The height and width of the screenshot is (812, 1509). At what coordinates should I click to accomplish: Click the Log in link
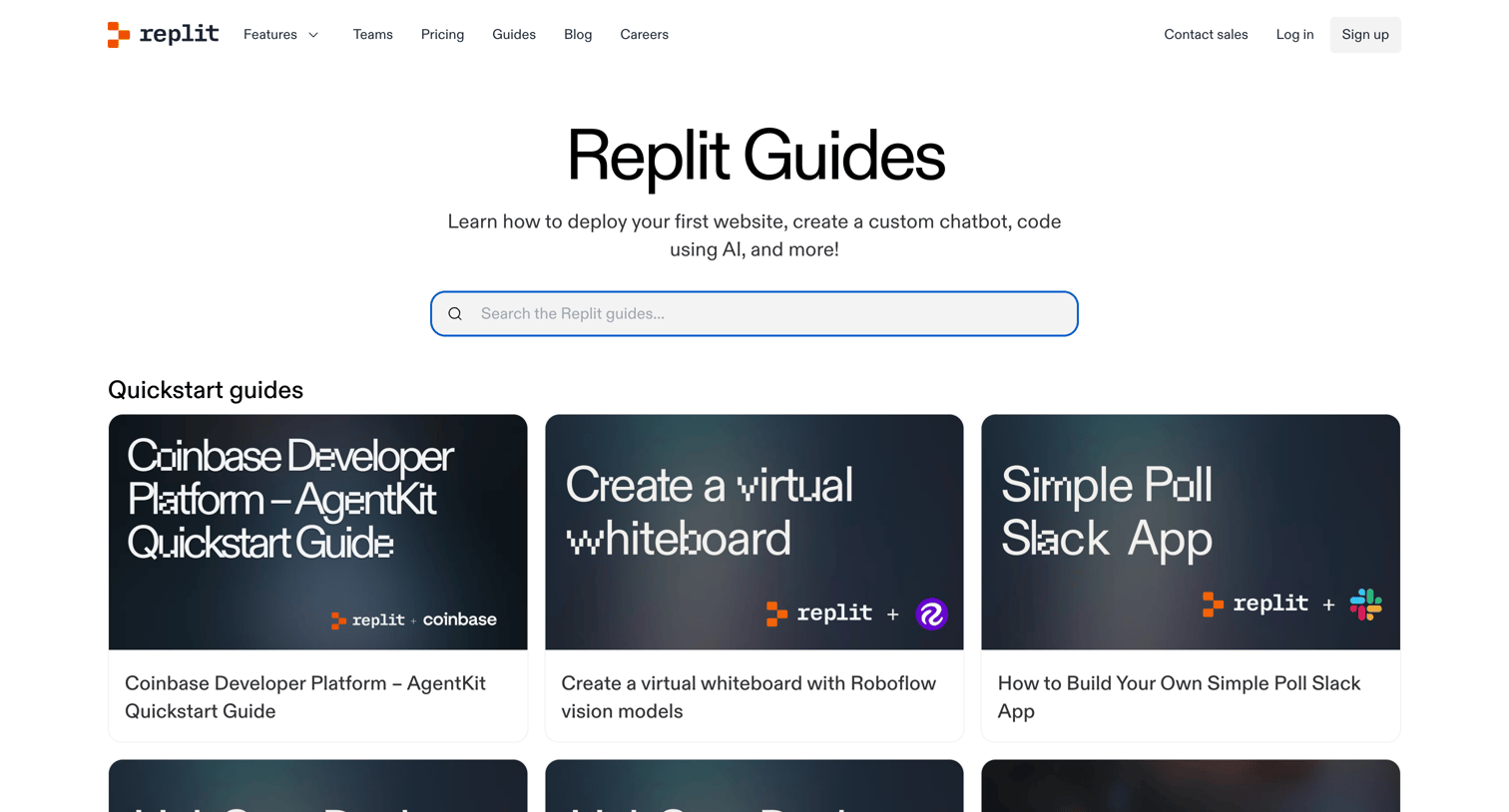pos(1294,35)
